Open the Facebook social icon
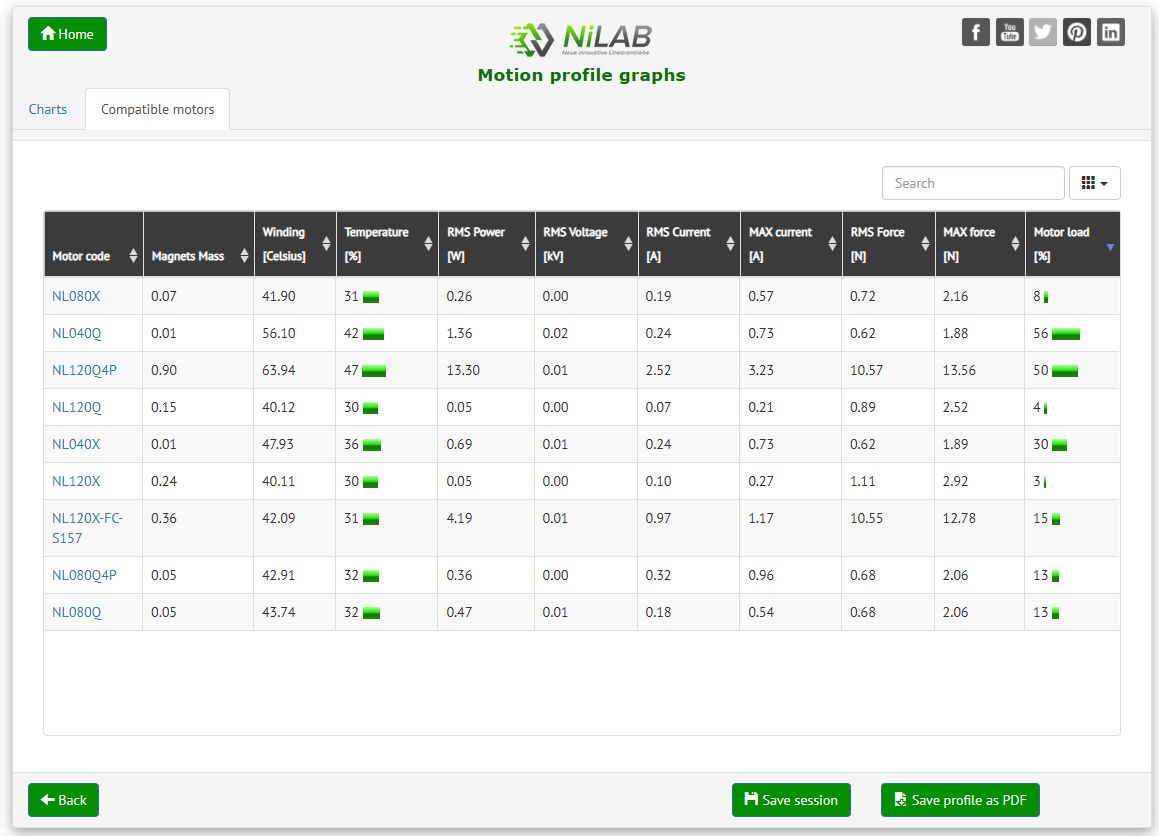Image resolution: width=1159 pixels, height=836 pixels. point(975,32)
